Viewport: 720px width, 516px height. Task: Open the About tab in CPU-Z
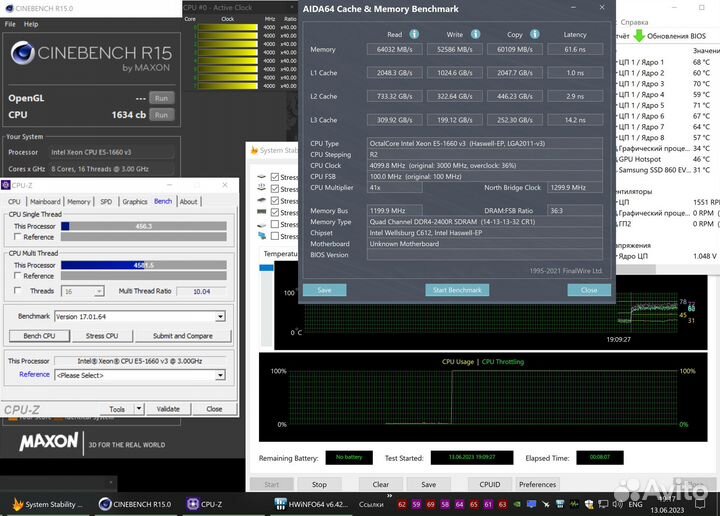188,202
